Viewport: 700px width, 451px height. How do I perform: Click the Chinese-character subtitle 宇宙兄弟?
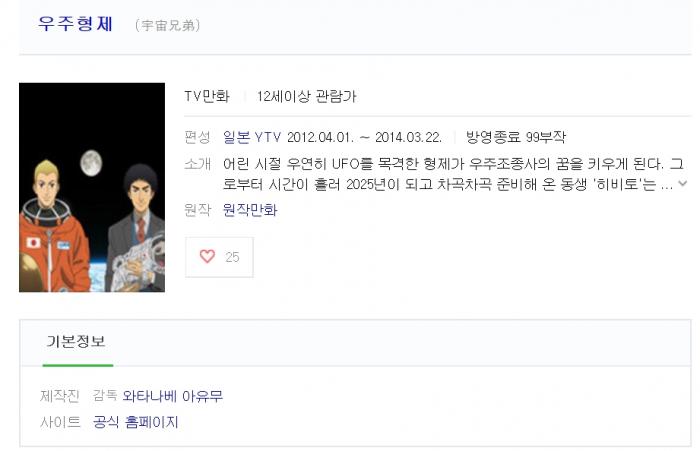click(x=168, y=25)
